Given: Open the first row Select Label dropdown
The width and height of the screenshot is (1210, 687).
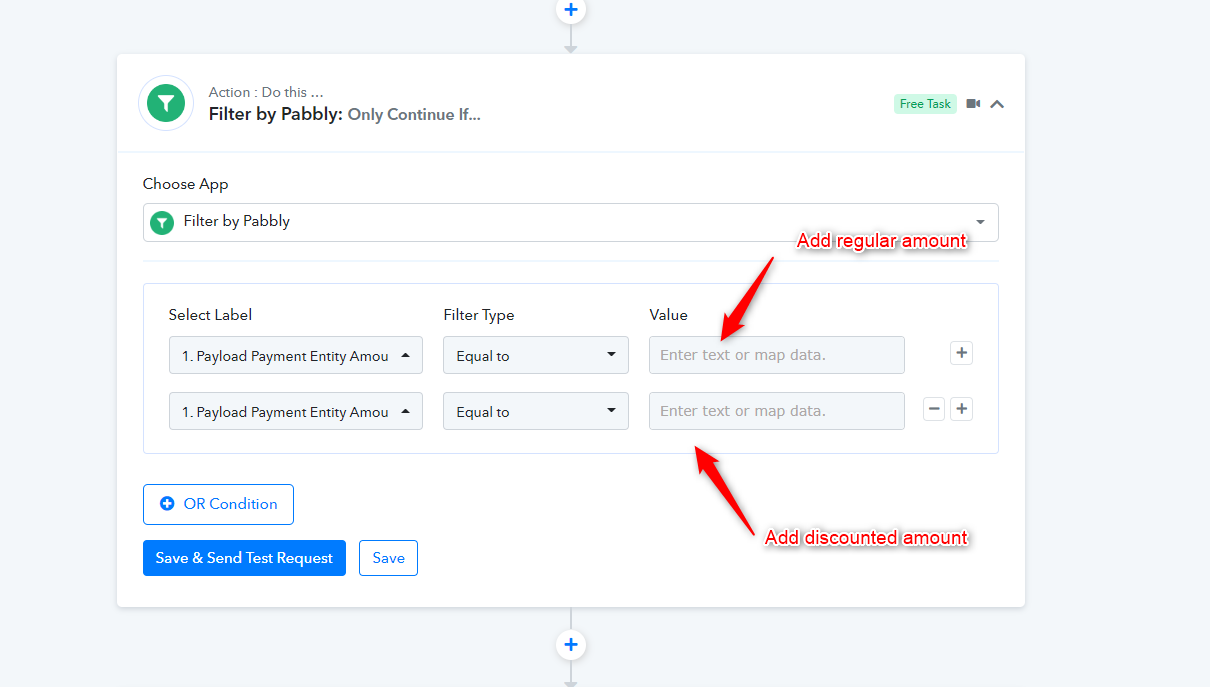Looking at the screenshot, I should click(x=296, y=355).
